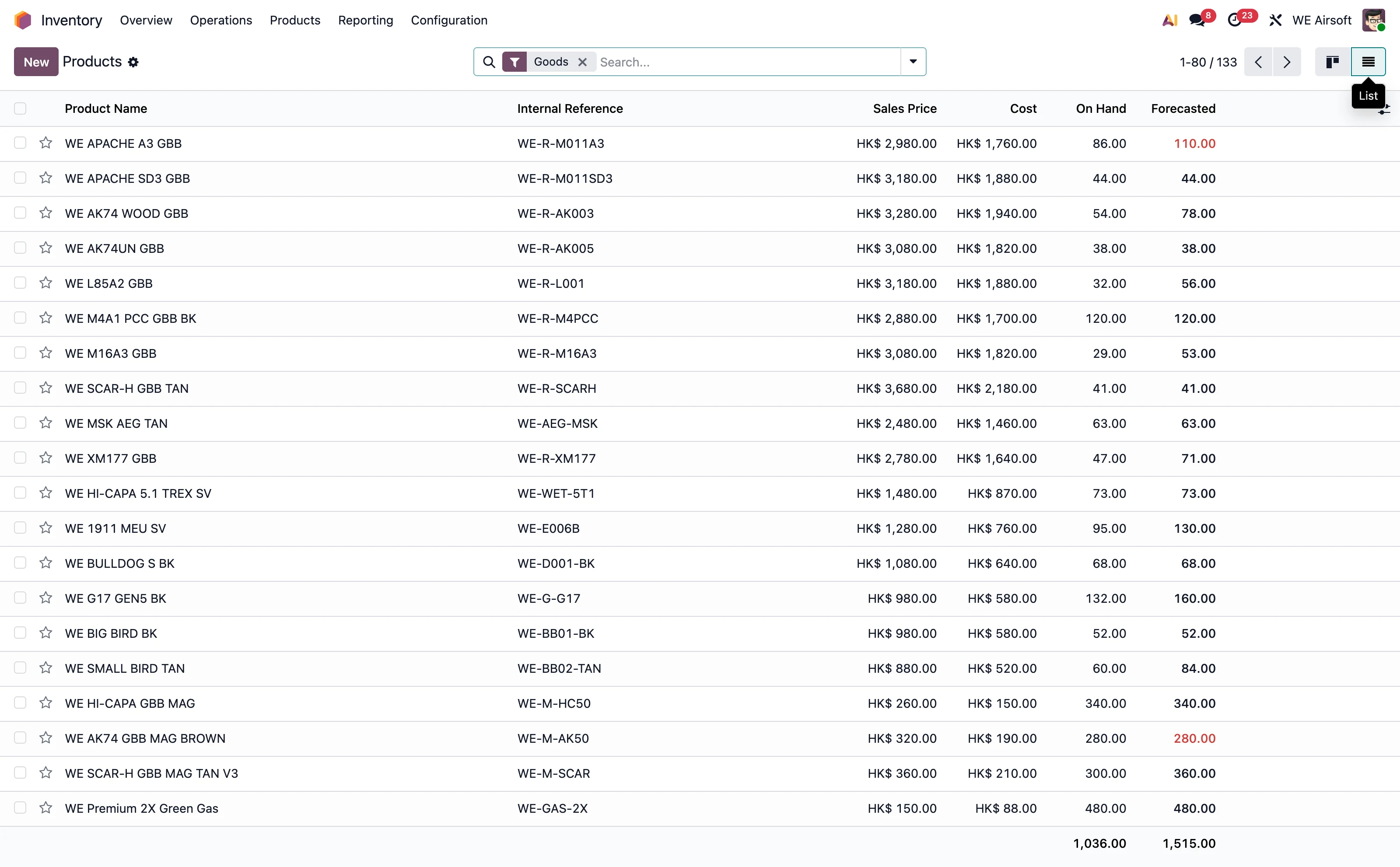Open the Inventory app home icon
The width and height of the screenshot is (1400, 867).
coord(23,20)
